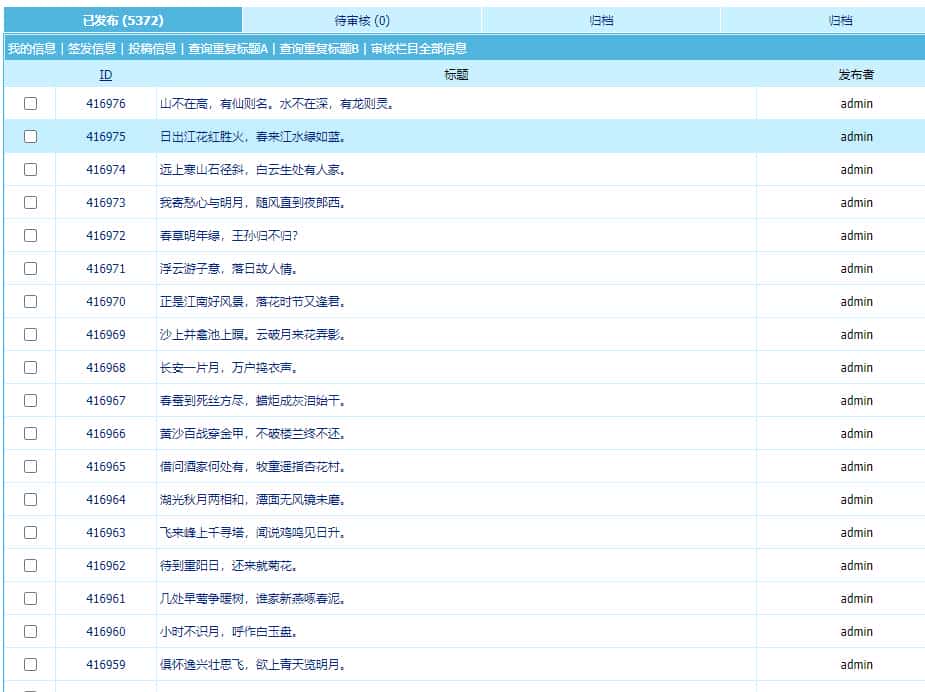Viewport: 925px width, 692px height.
Task: Open title 正是江南好风景，落花时节又逢君。
Action: tap(252, 302)
